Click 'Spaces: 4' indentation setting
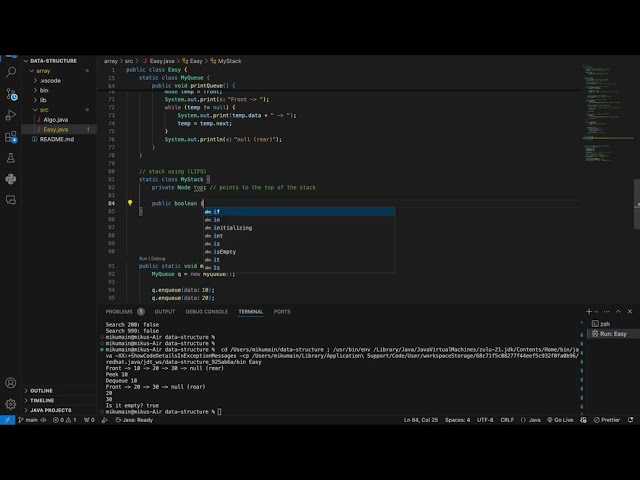 click(x=457, y=420)
